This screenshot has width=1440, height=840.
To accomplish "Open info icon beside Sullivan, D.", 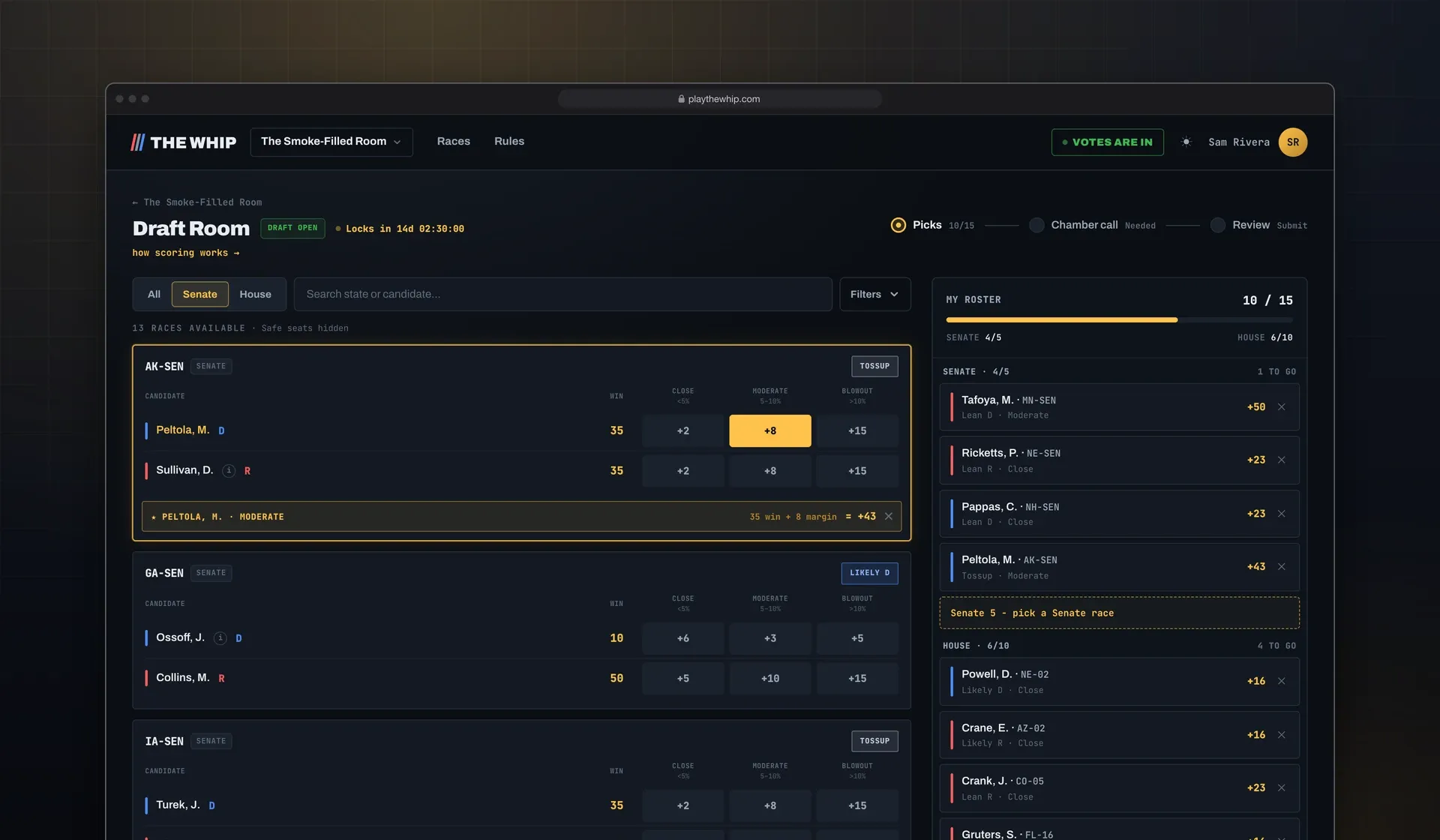I will coord(229,471).
